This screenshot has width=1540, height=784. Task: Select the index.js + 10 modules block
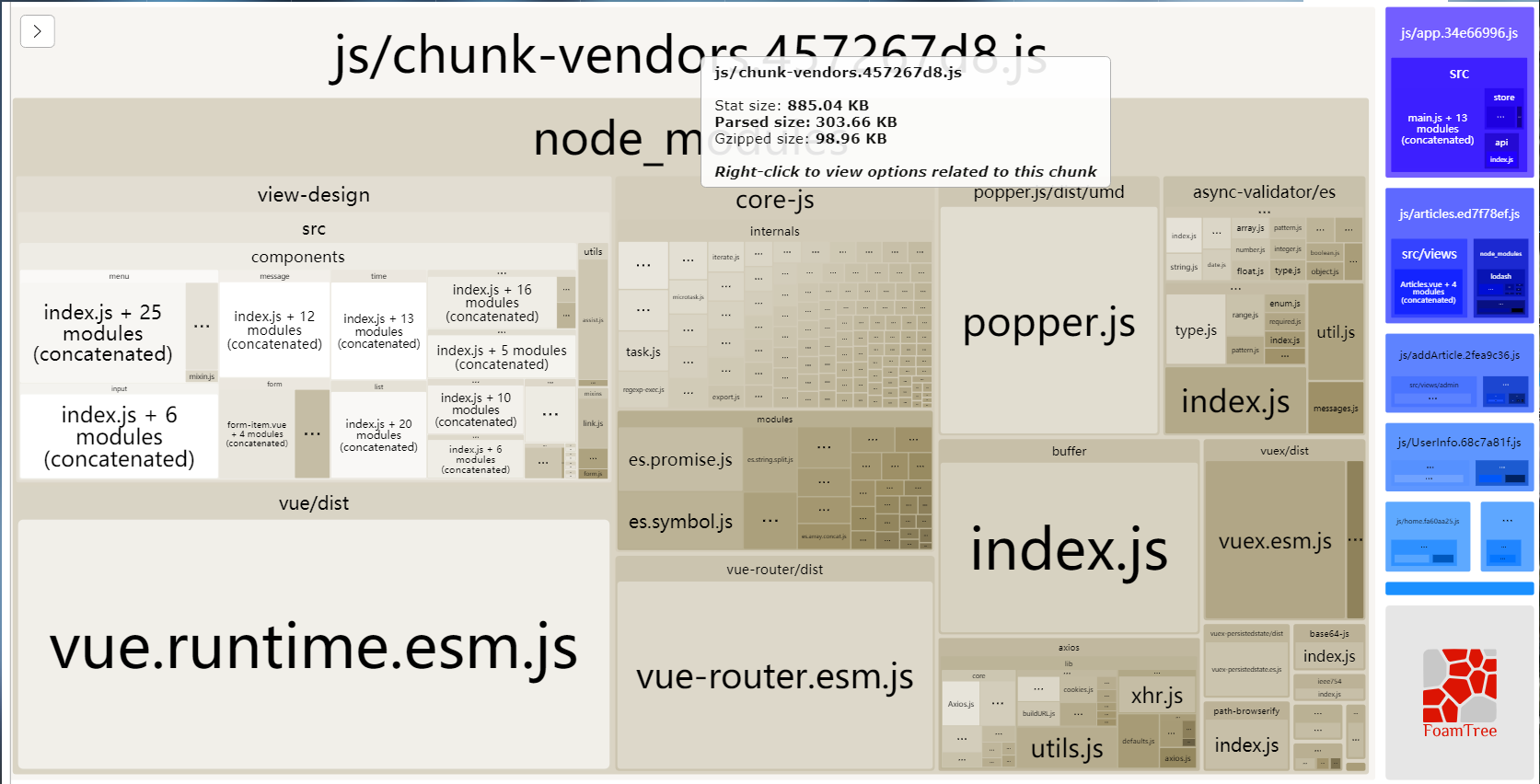click(x=476, y=409)
